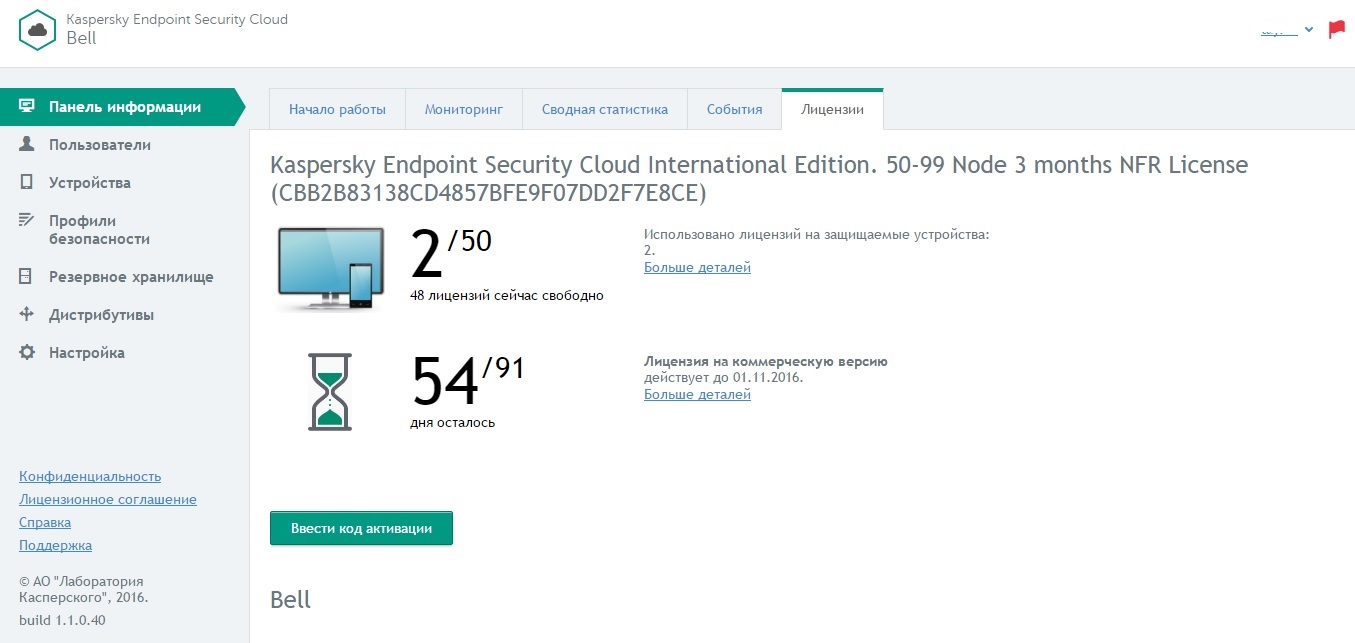The height and width of the screenshot is (643, 1355).
Task: Switch to the Мониторинг tab
Action: [463, 110]
